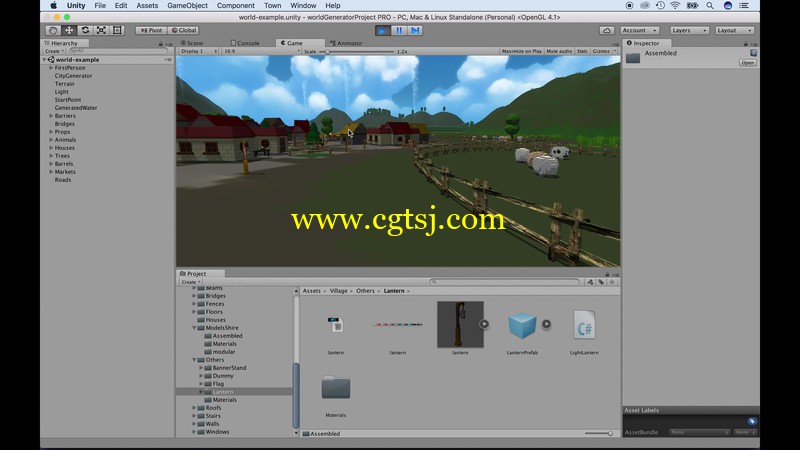The width and height of the screenshot is (800, 450).
Task: Open the GameObject menu
Action: pos(187,6)
